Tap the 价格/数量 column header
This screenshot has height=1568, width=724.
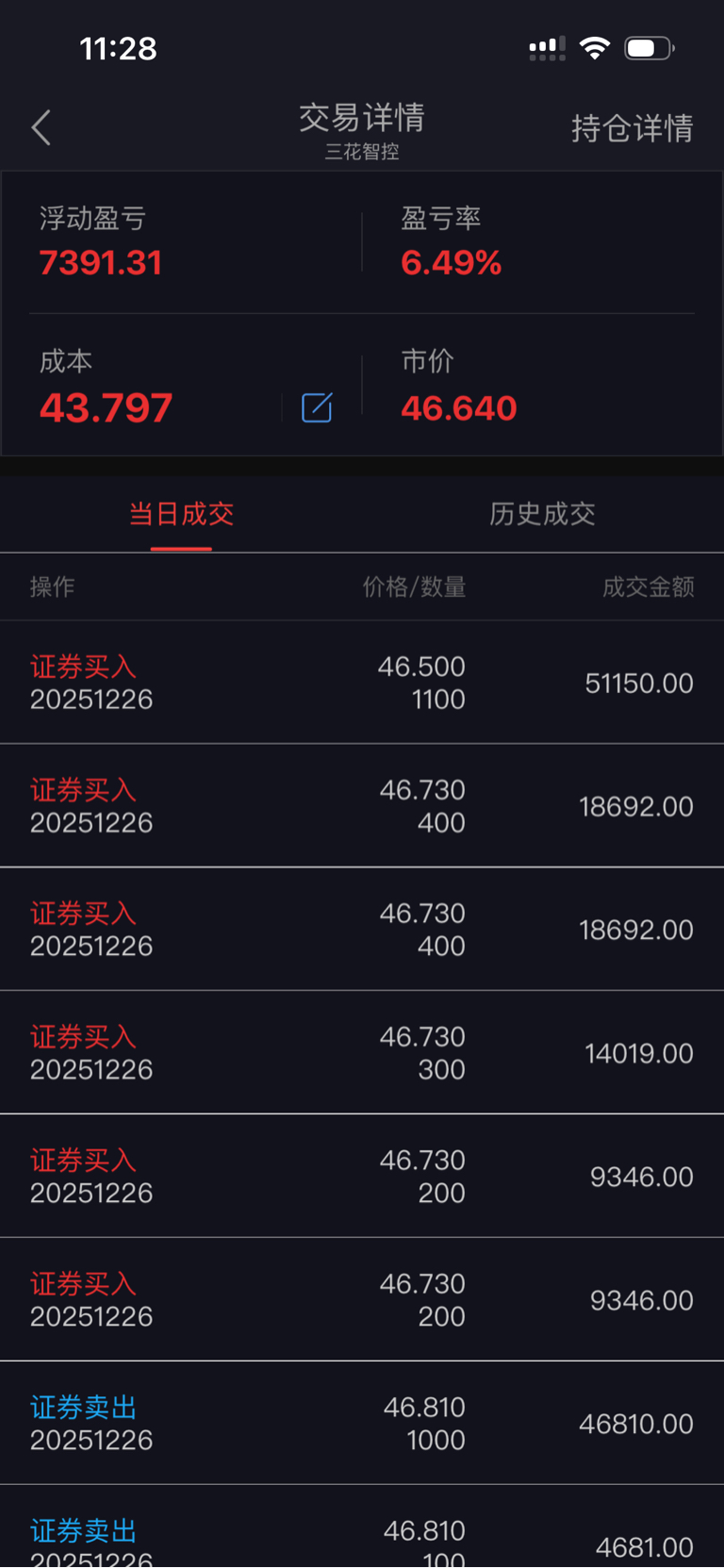point(415,586)
